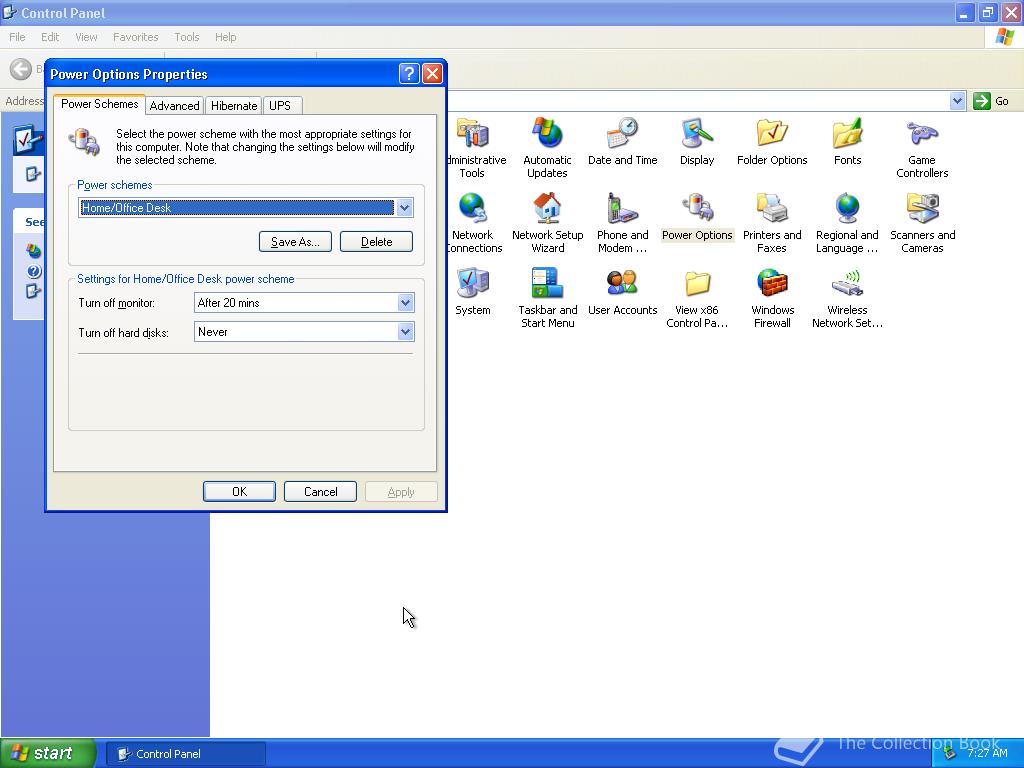Open the Favorites menu

point(135,37)
